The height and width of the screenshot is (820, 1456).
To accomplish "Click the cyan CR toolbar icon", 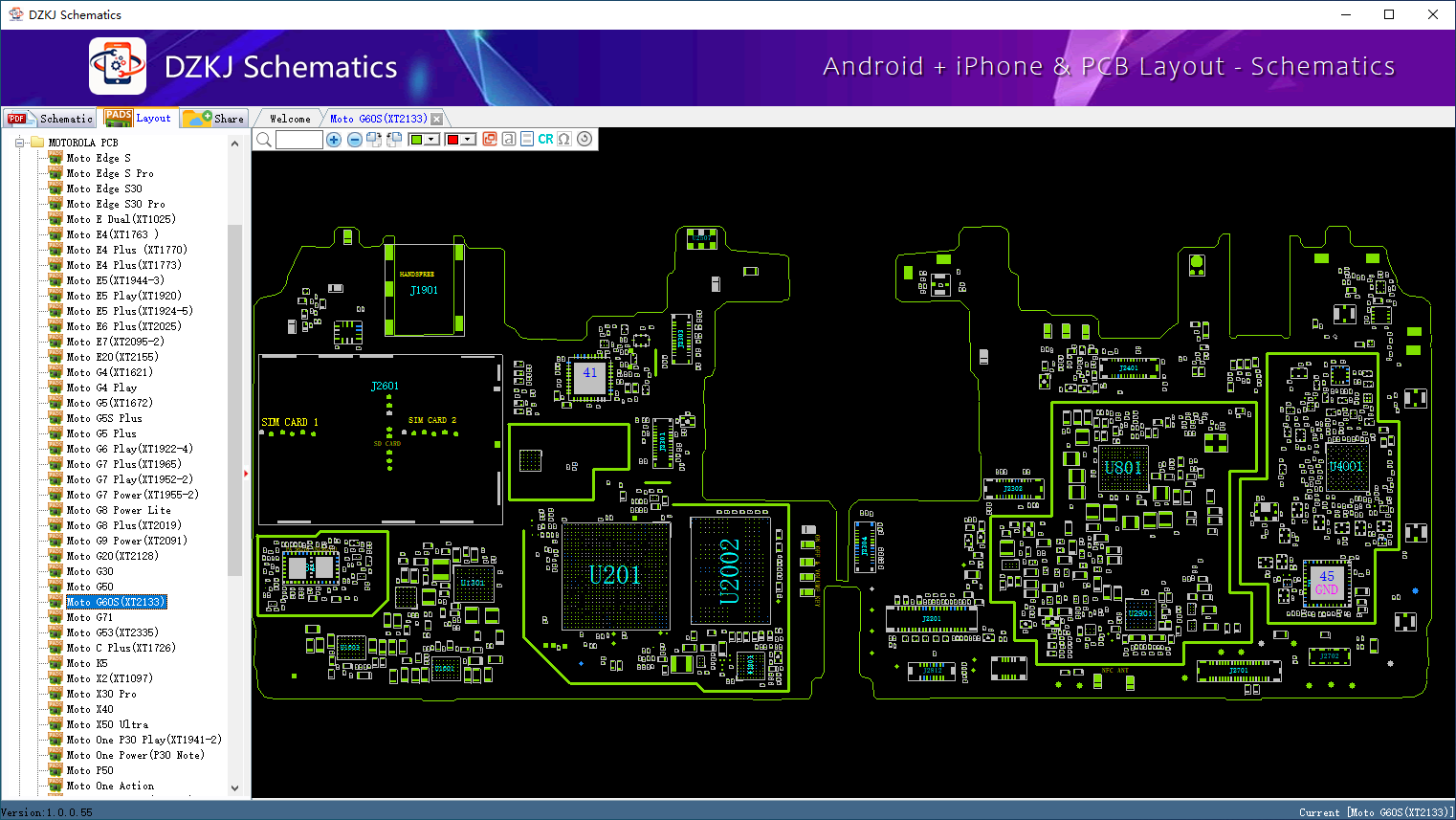I will coord(545,140).
